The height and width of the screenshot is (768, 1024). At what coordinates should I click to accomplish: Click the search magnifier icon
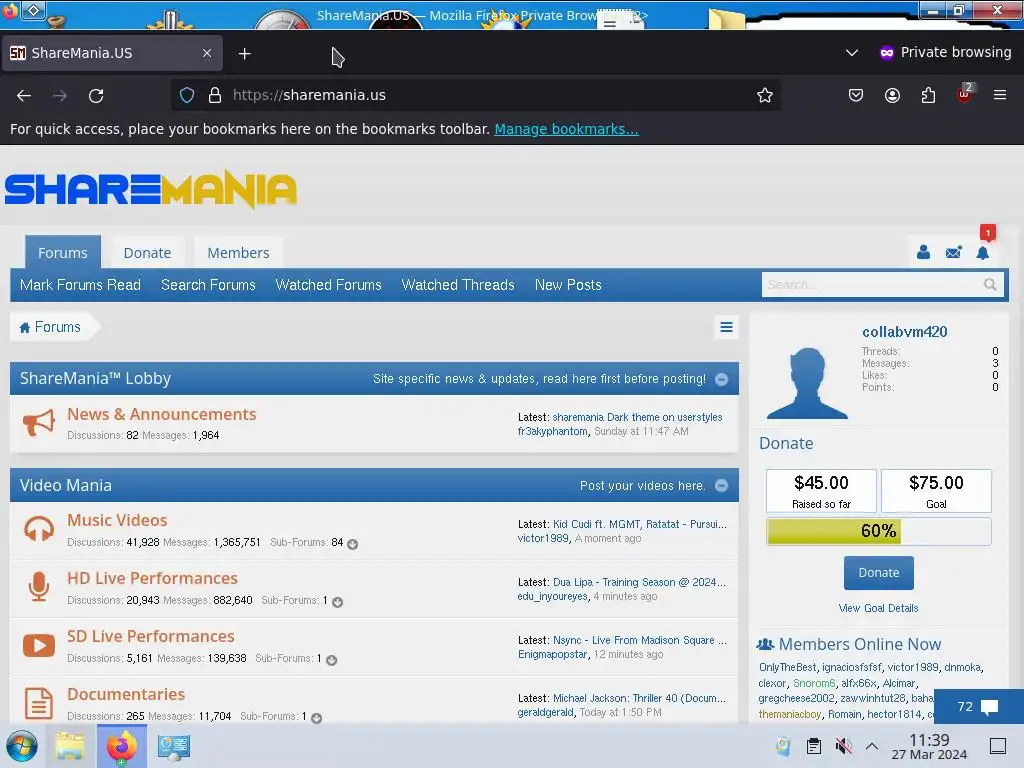point(990,285)
